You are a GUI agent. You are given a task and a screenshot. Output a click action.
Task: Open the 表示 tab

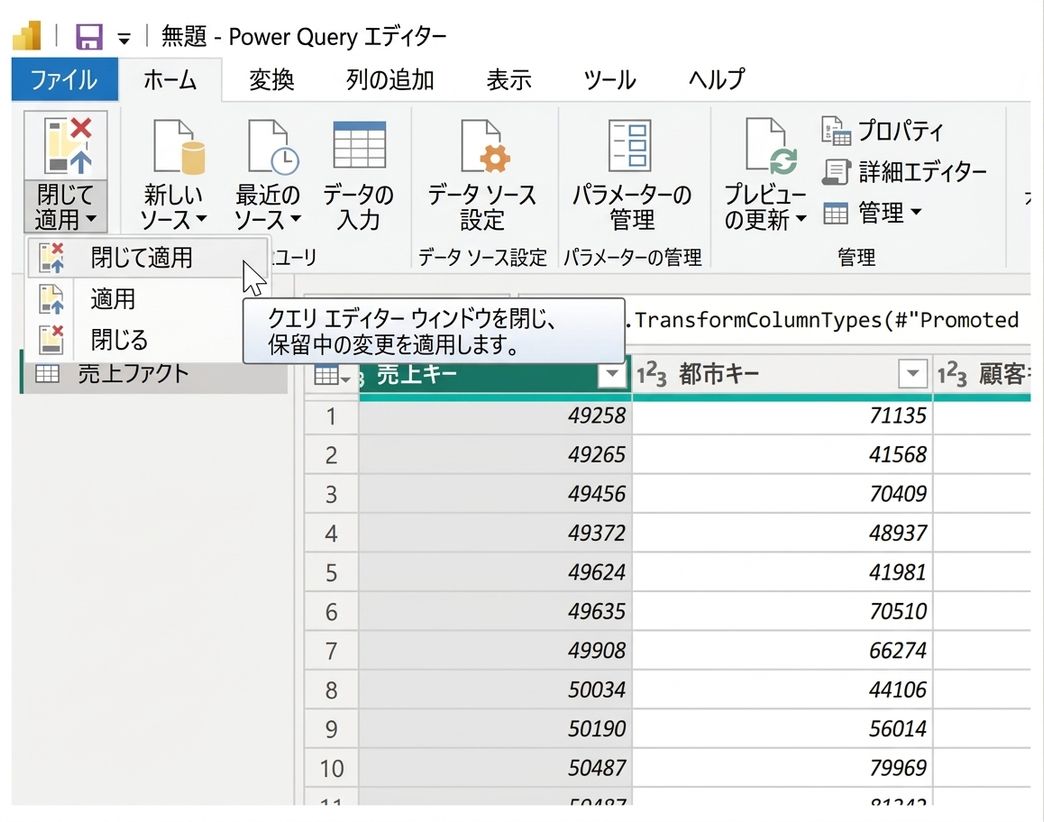pos(509,79)
